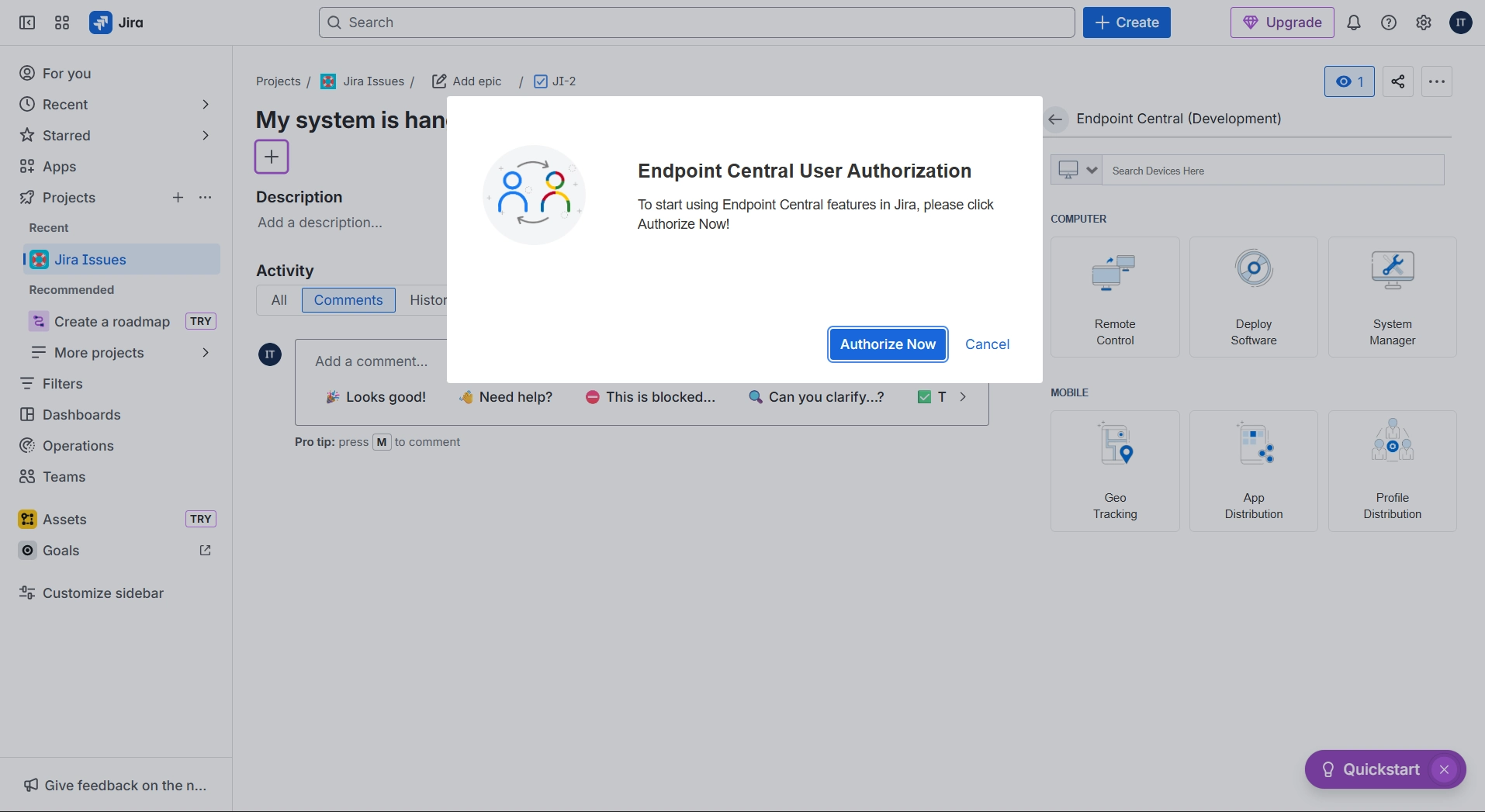Open System Manager tile
1485x812 pixels.
[1392, 297]
